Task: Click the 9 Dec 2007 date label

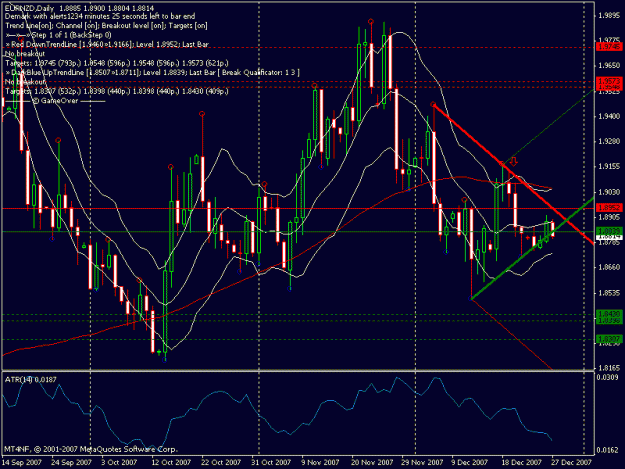Action: pyautogui.click(x=470, y=462)
